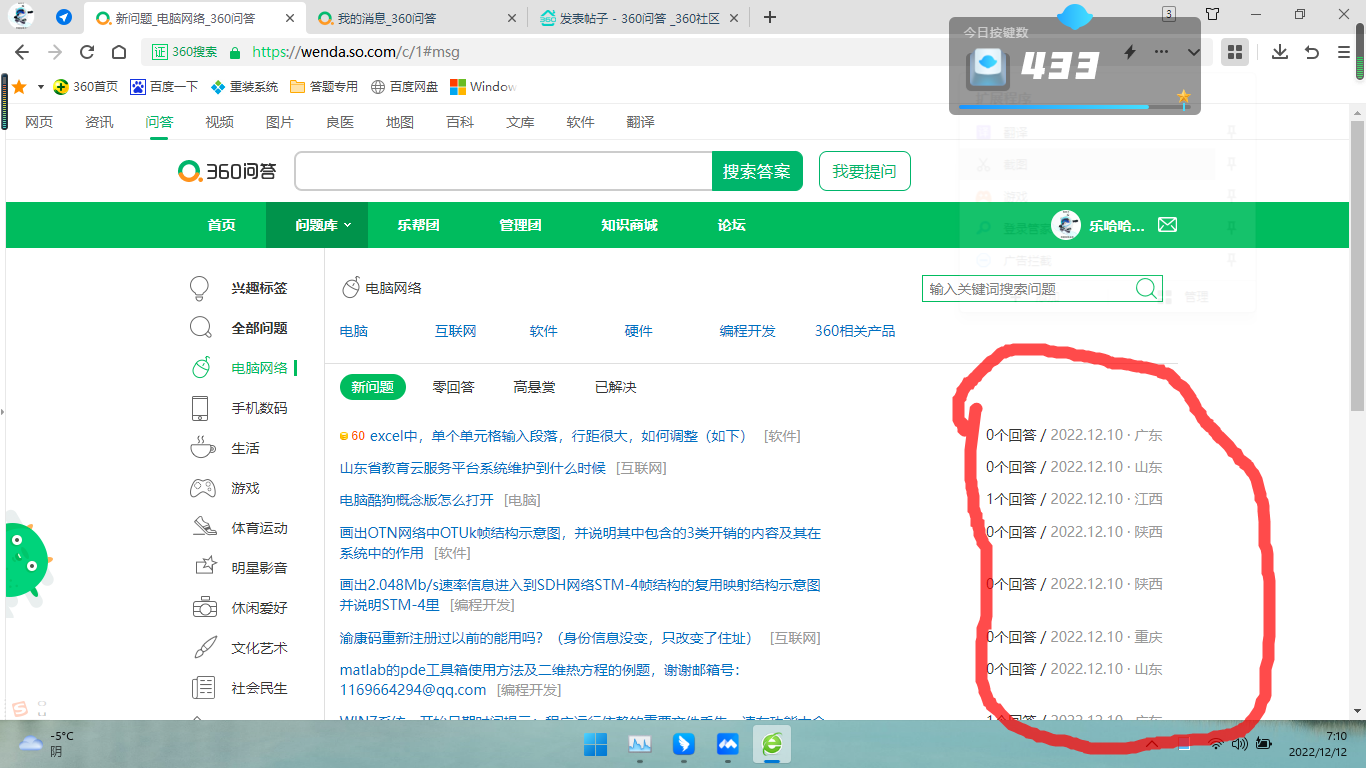
Task: Open the excel 行距 question
Action: pyautogui.click(x=558, y=436)
